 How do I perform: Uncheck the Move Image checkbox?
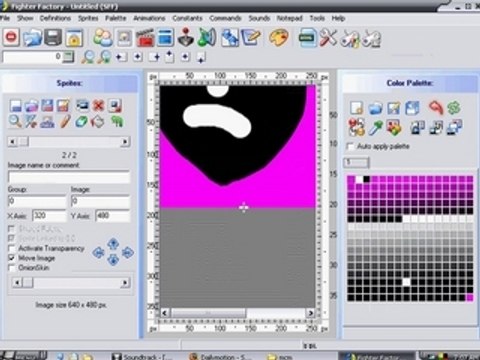12,258
